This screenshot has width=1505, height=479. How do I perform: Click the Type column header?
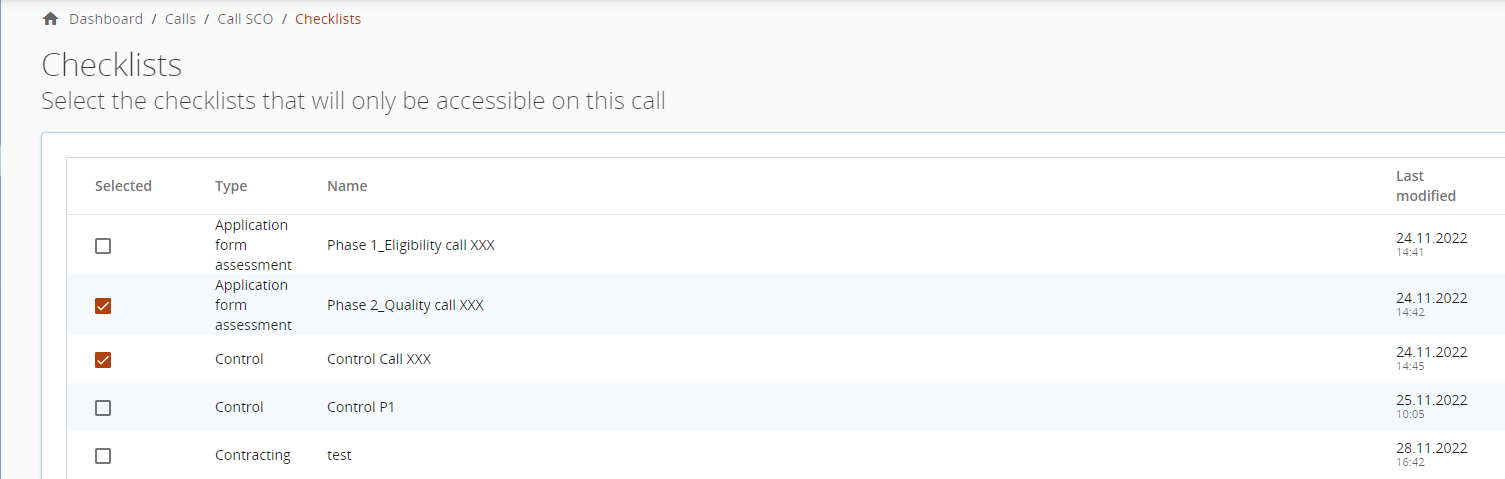tap(231, 186)
